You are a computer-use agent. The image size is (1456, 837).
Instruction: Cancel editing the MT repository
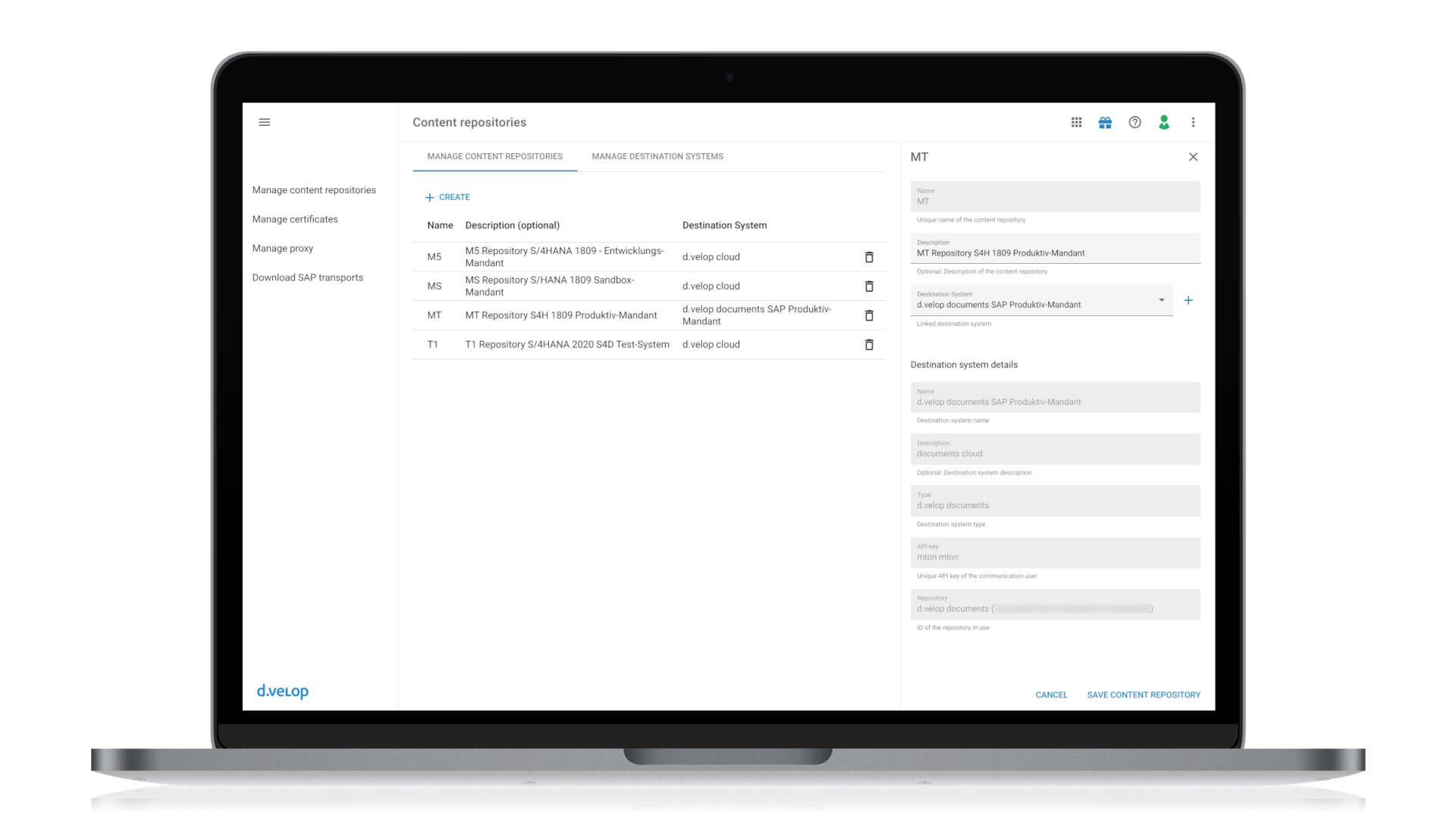point(1050,694)
